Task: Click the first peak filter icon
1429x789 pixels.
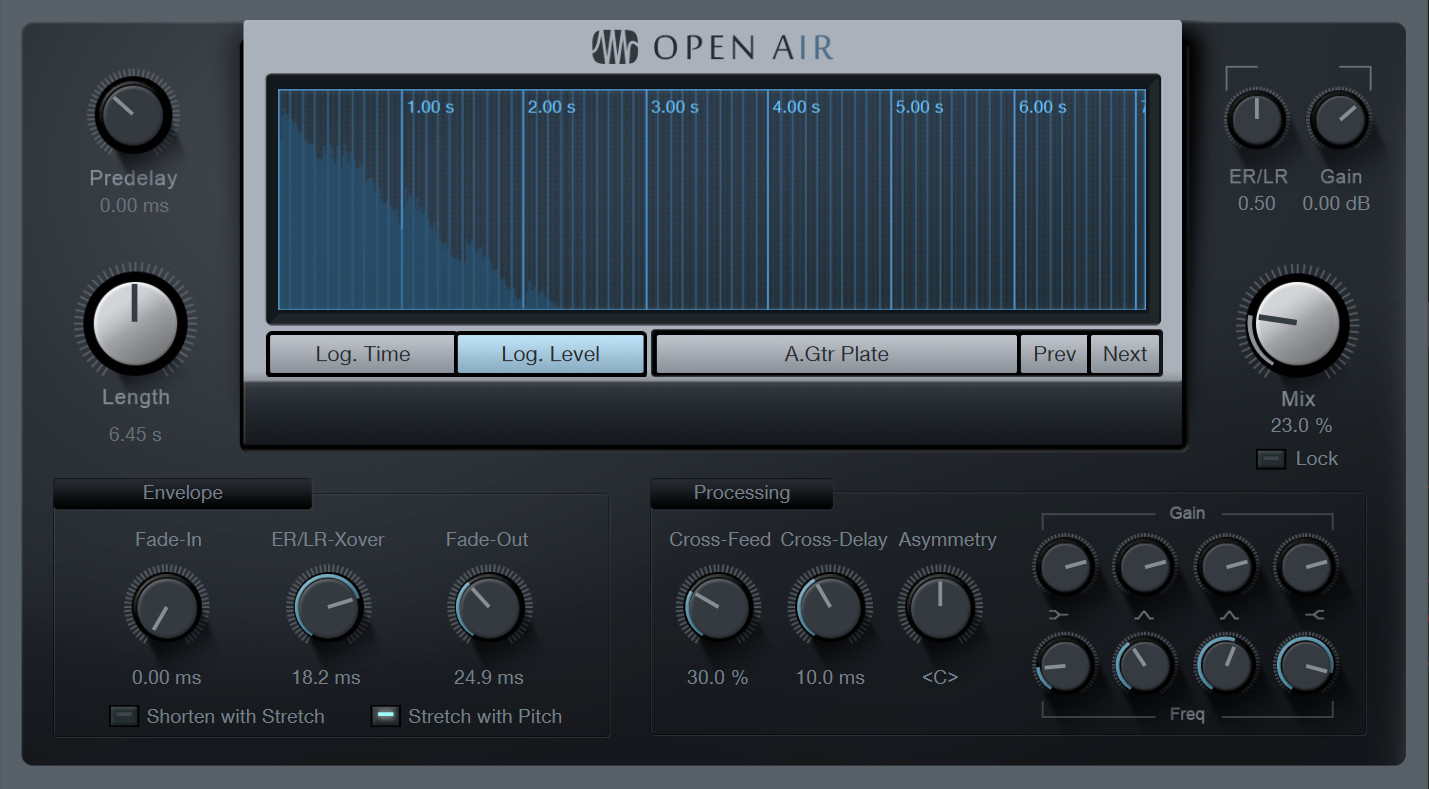Action: pos(1144,615)
